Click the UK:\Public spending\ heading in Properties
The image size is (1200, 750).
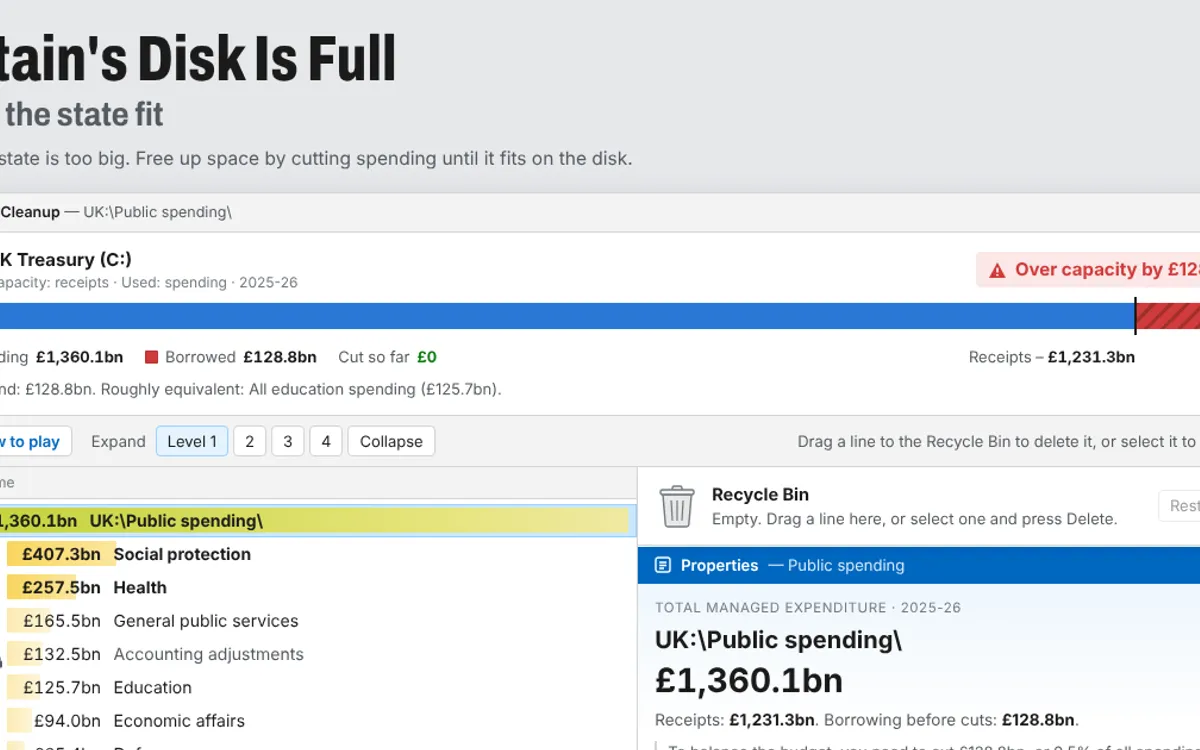(778, 640)
